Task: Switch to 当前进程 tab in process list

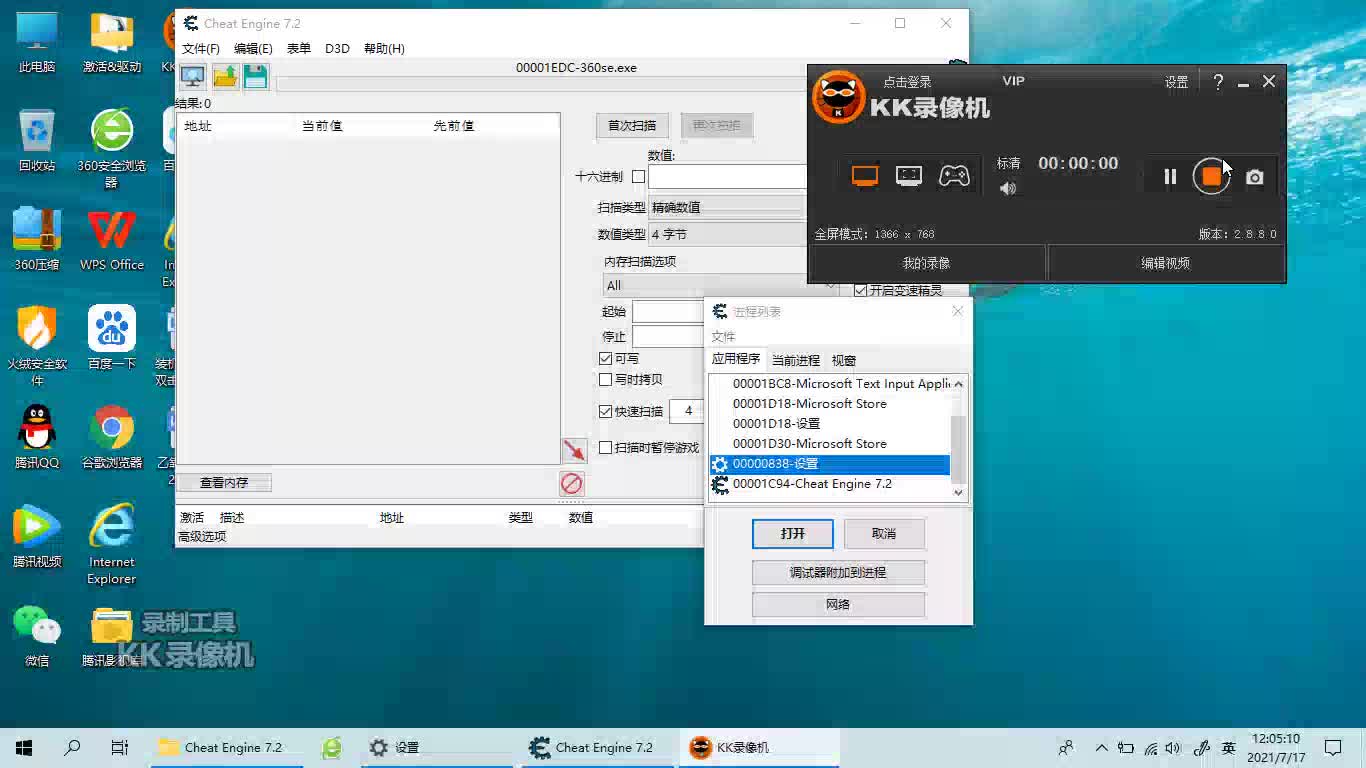Action: [796, 360]
